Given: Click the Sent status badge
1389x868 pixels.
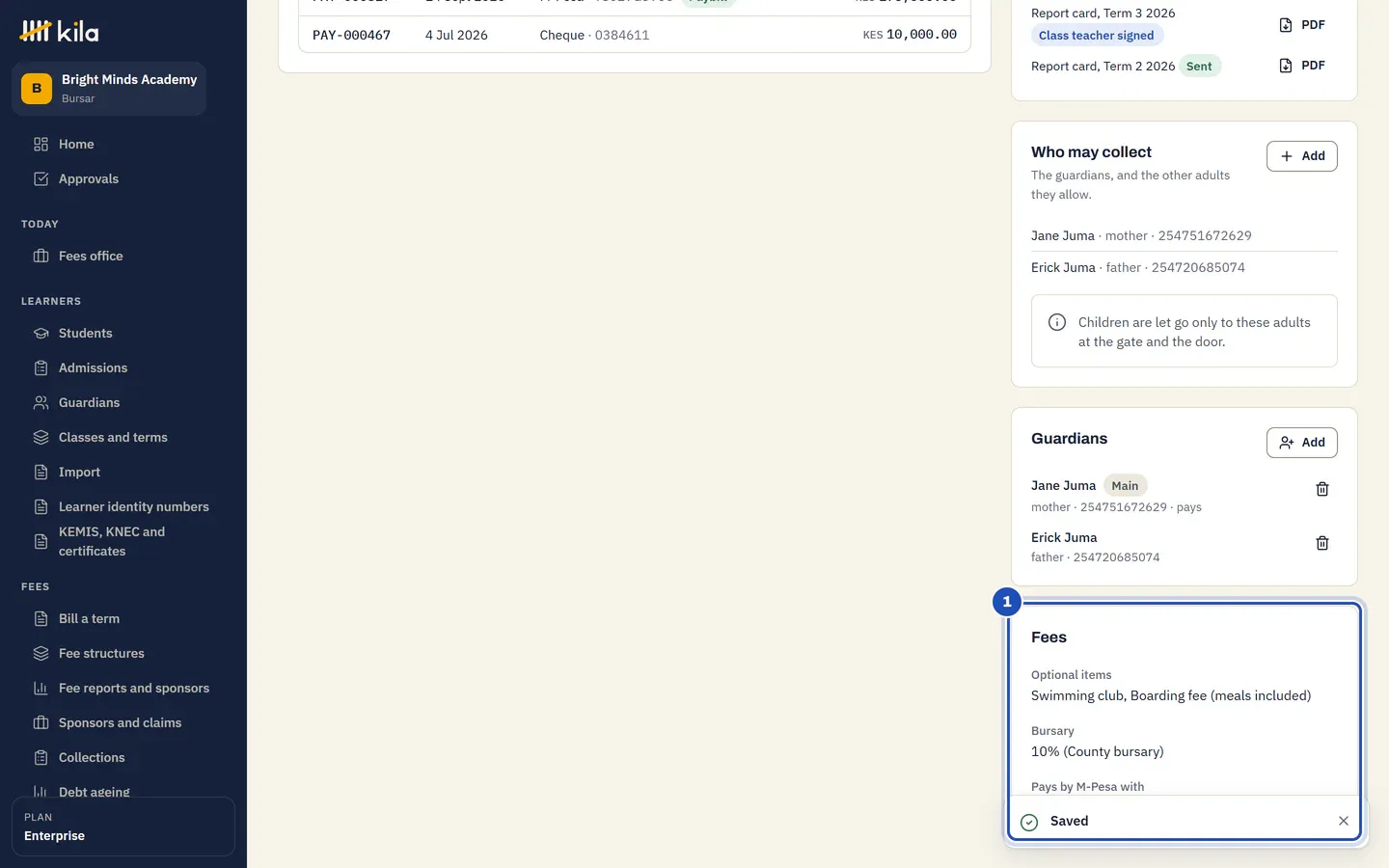Looking at the screenshot, I should 1199,67.
